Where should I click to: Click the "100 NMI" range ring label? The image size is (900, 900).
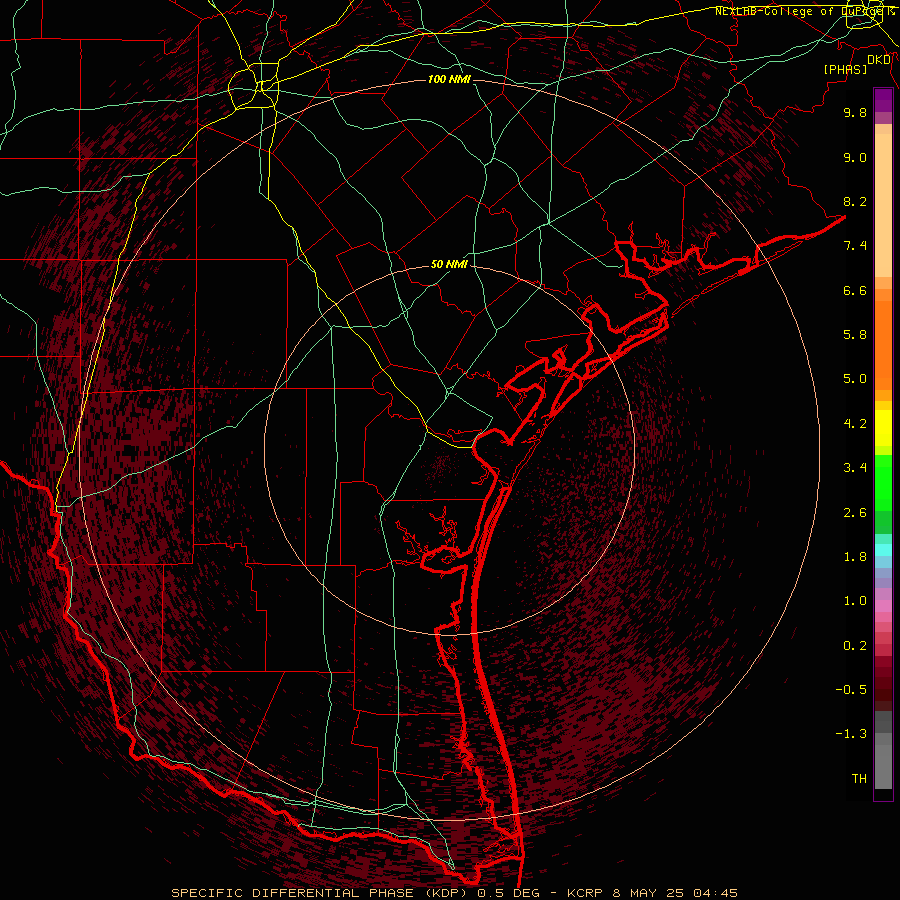coord(449,79)
